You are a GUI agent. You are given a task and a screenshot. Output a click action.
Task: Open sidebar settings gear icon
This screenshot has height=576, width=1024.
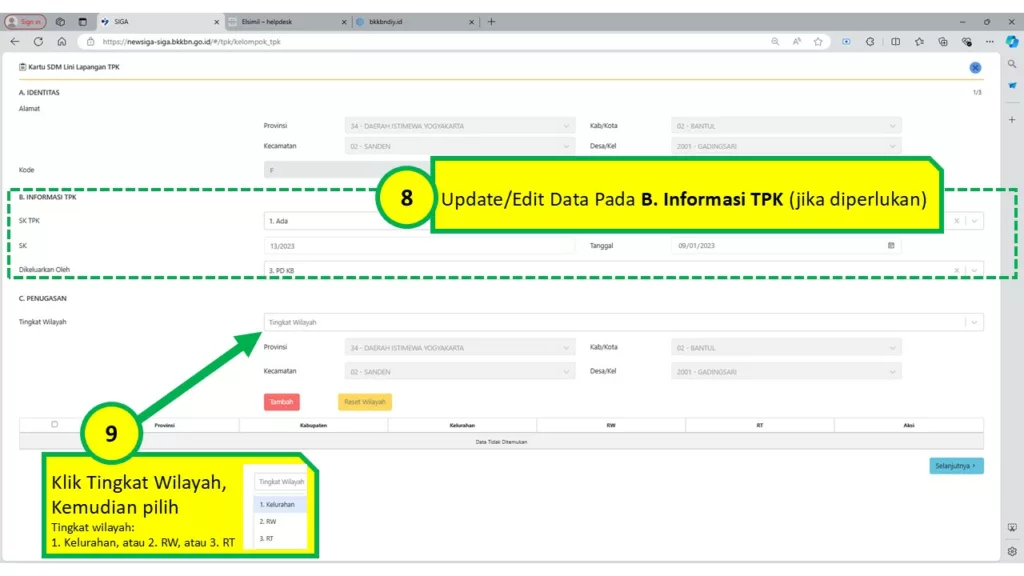(x=1012, y=551)
